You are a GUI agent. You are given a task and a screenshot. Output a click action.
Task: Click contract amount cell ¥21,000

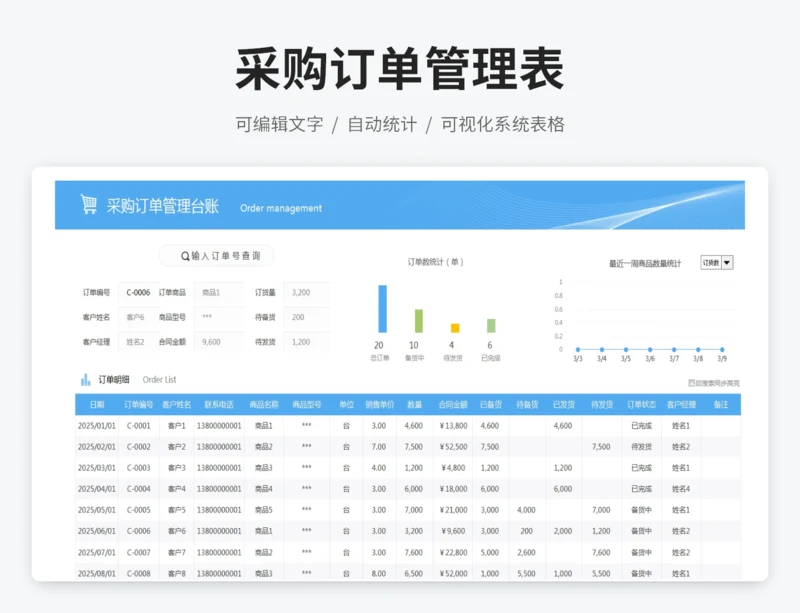point(453,510)
